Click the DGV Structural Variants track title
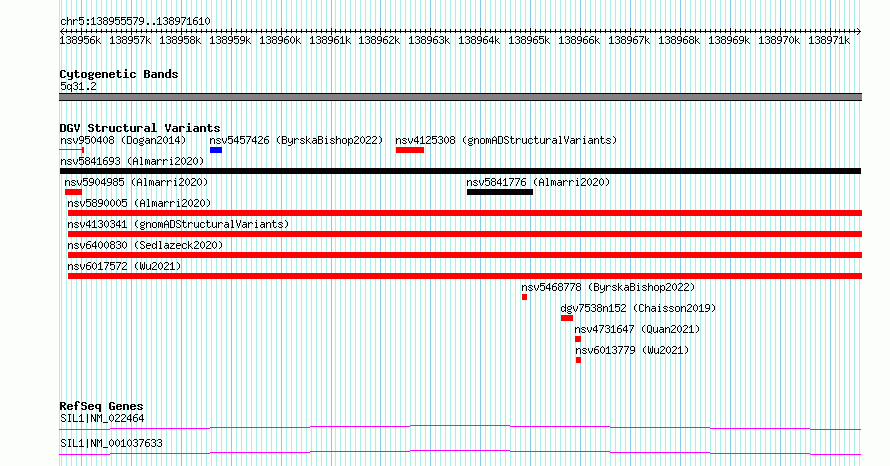This screenshot has height=466, width=890. coord(140,128)
